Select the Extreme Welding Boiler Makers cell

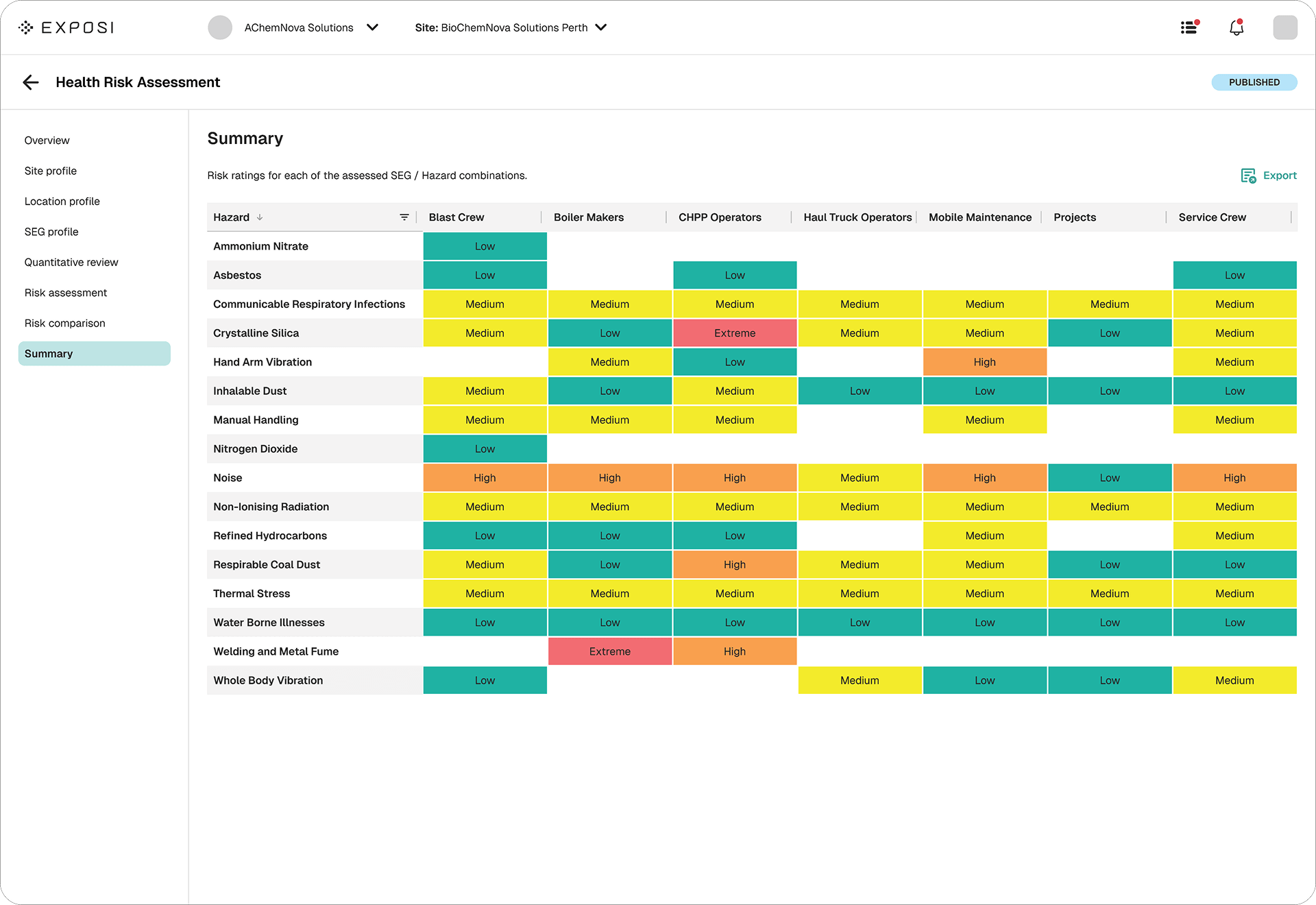pyautogui.click(x=609, y=651)
